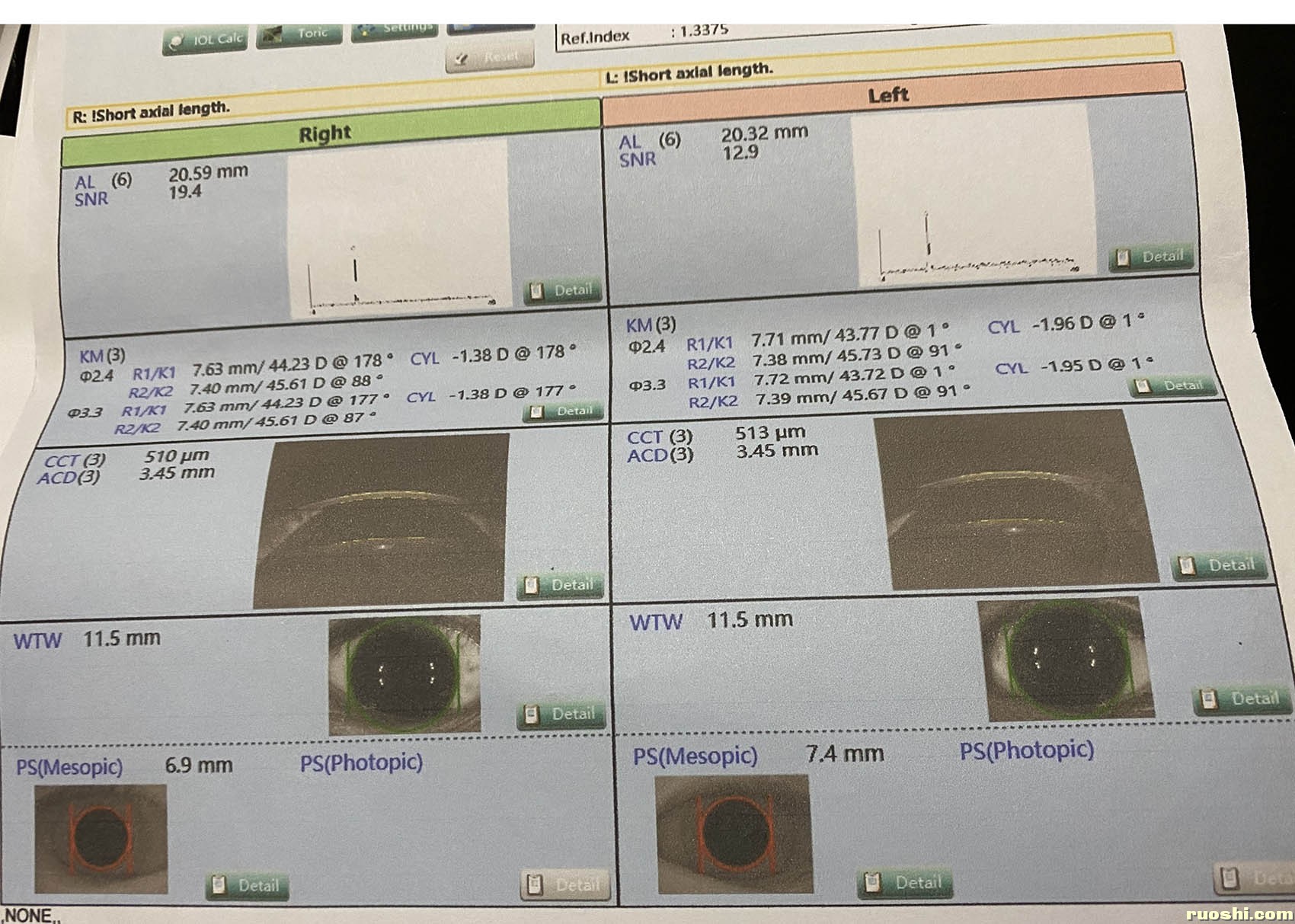Open Detail for left eye KM values
1295x924 pixels.
pyautogui.click(x=1172, y=386)
